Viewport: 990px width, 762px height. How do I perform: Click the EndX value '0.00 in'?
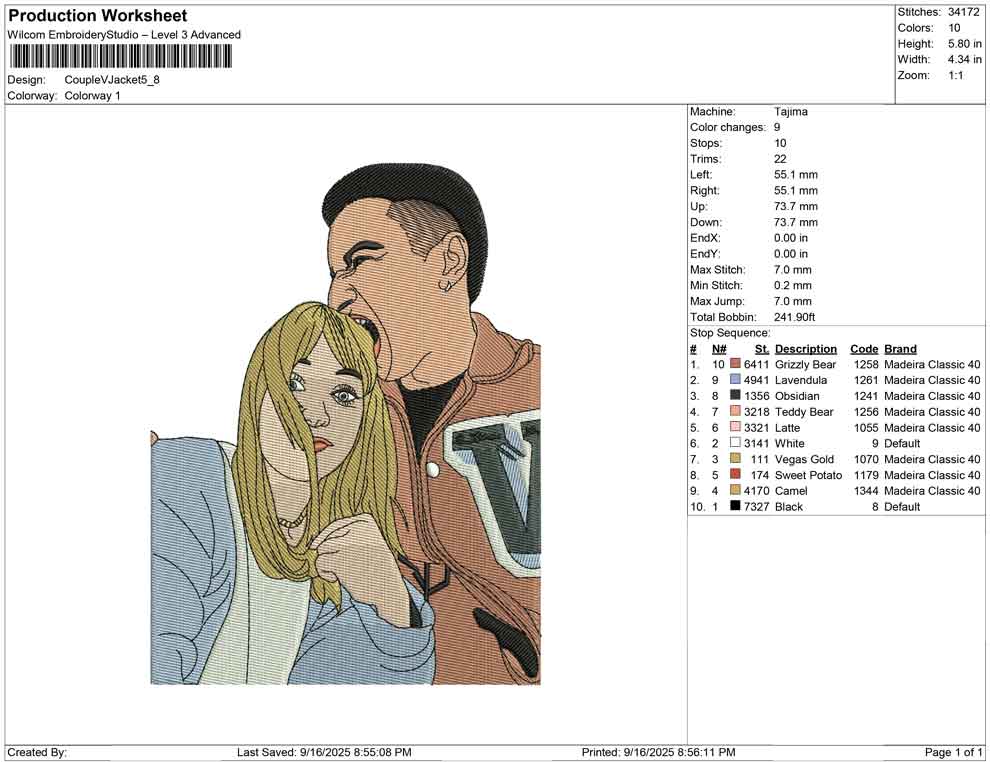[791, 238]
